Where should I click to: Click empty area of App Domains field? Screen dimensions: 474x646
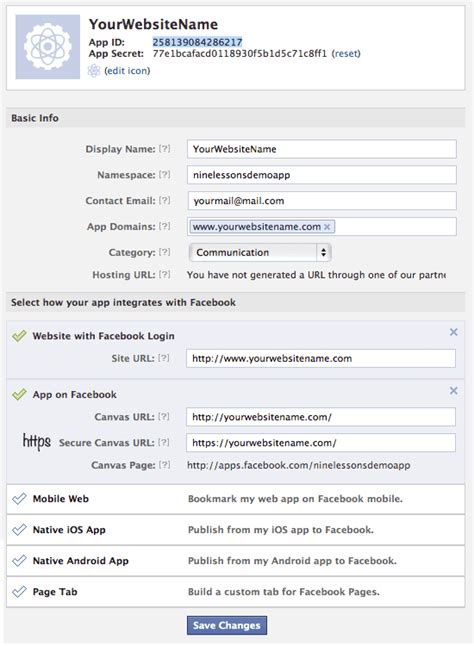coord(395,227)
